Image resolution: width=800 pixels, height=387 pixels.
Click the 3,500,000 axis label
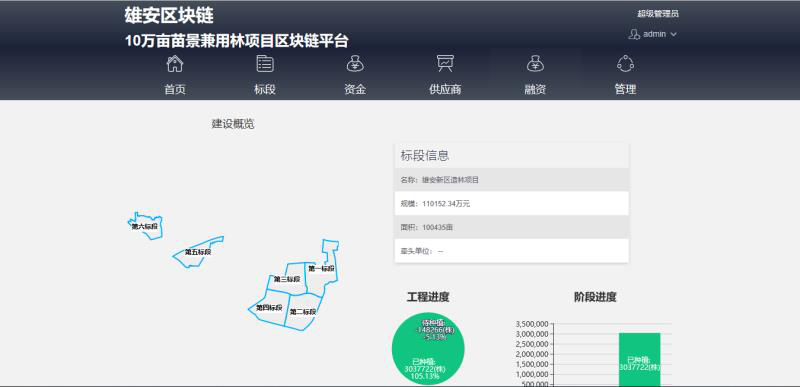[531, 324]
